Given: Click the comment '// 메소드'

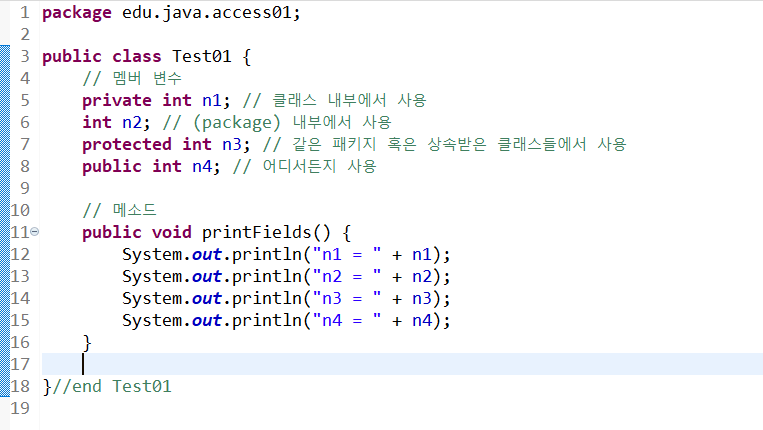Looking at the screenshot, I should pyautogui.click(x=119, y=210).
